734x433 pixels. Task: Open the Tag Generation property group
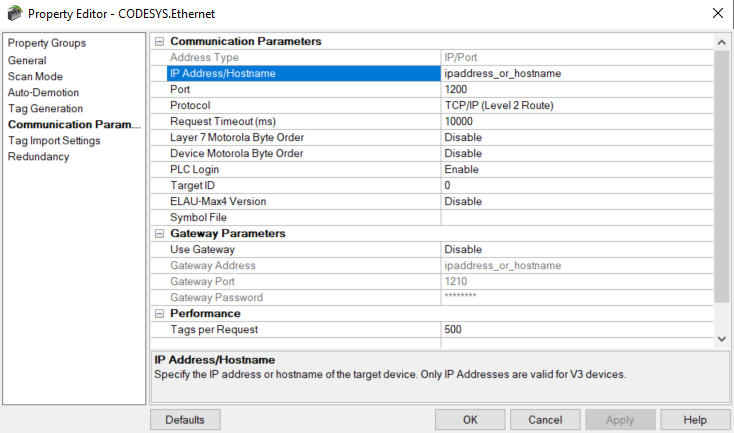[45, 108]
